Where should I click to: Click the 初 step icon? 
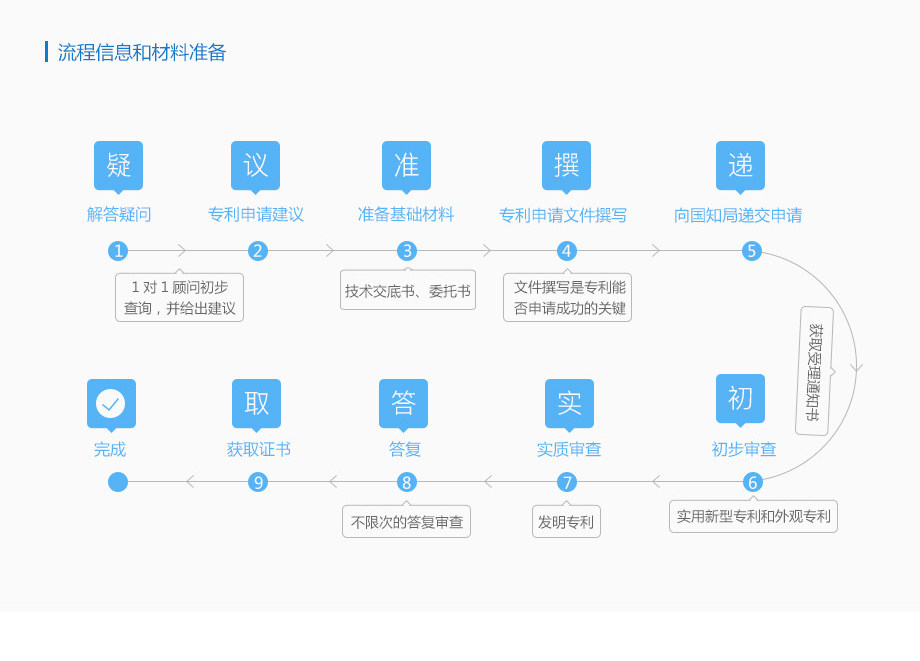740,399
